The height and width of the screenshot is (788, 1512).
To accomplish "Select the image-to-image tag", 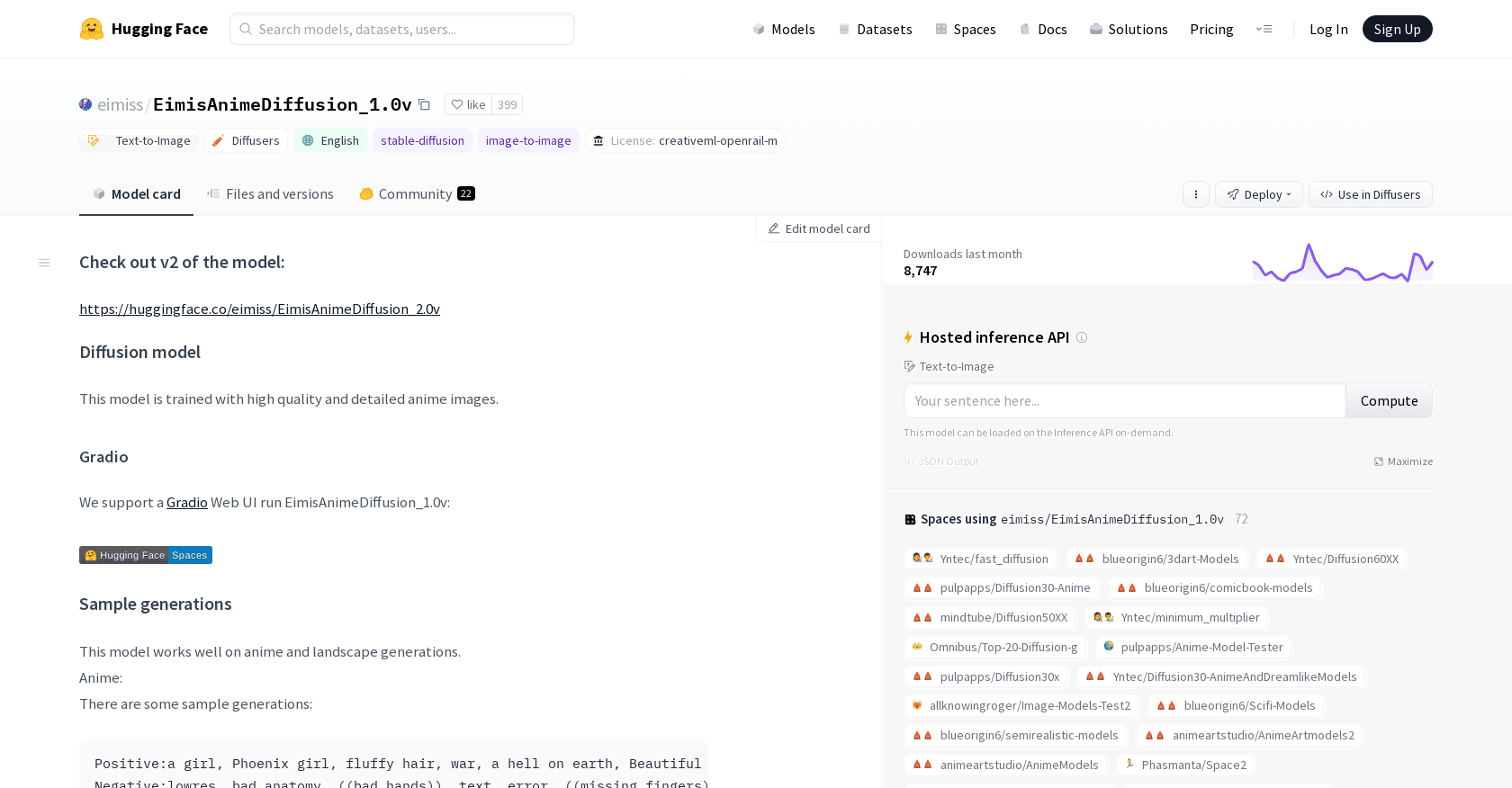I will click(528, 140).
